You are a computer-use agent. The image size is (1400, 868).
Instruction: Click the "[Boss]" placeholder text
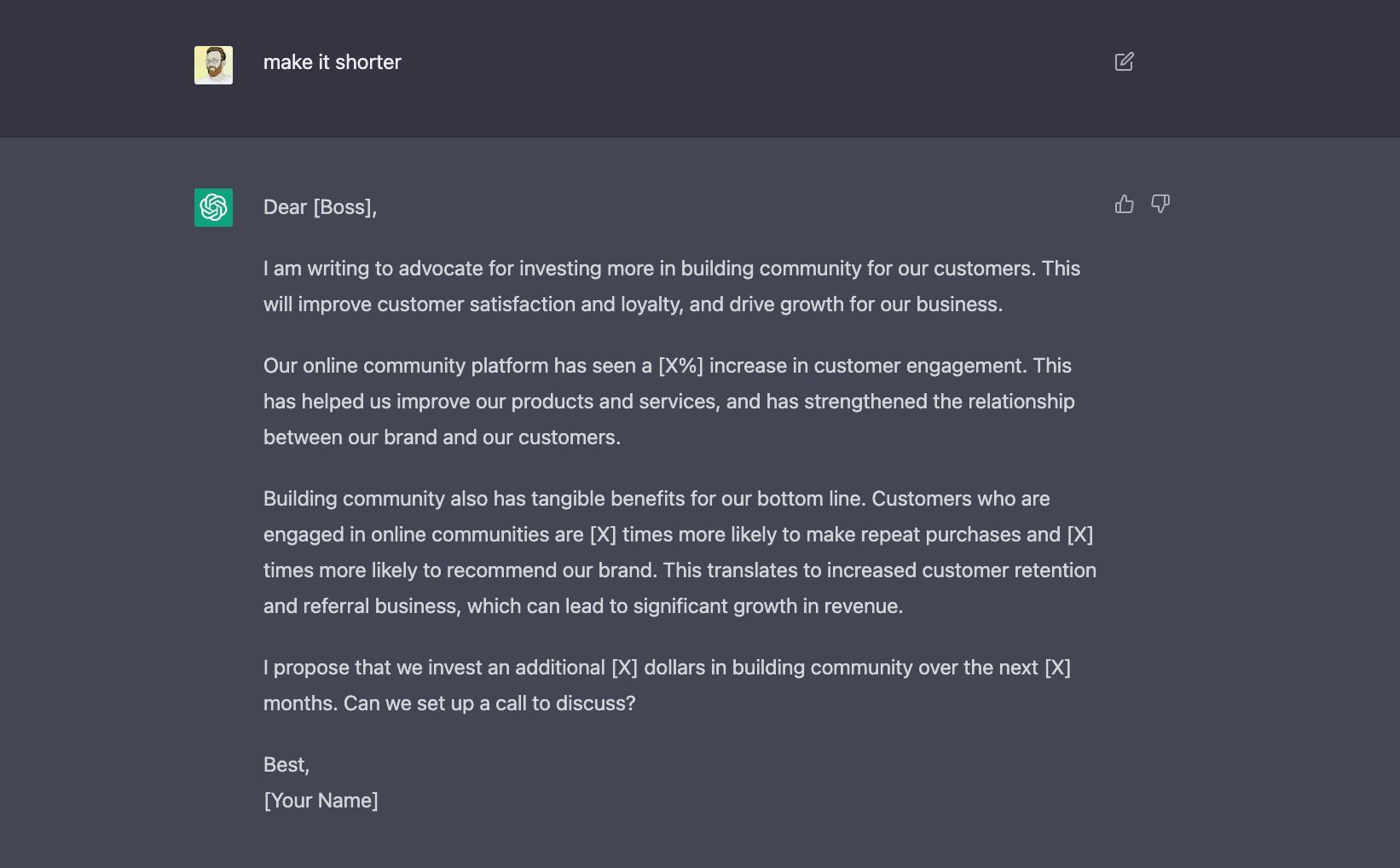coord(342,207)
